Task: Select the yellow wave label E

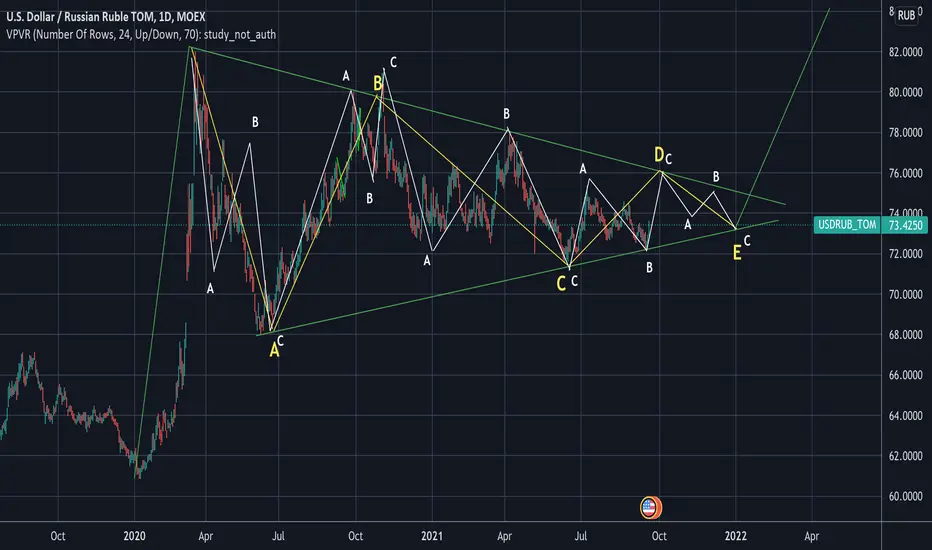Action: click(x=737, y=253)
